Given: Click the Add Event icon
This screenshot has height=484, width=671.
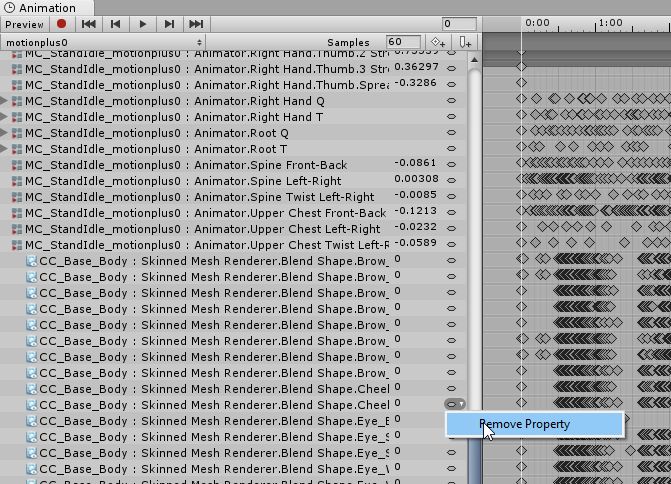Looking at the screenshot, I should (465, 42).
